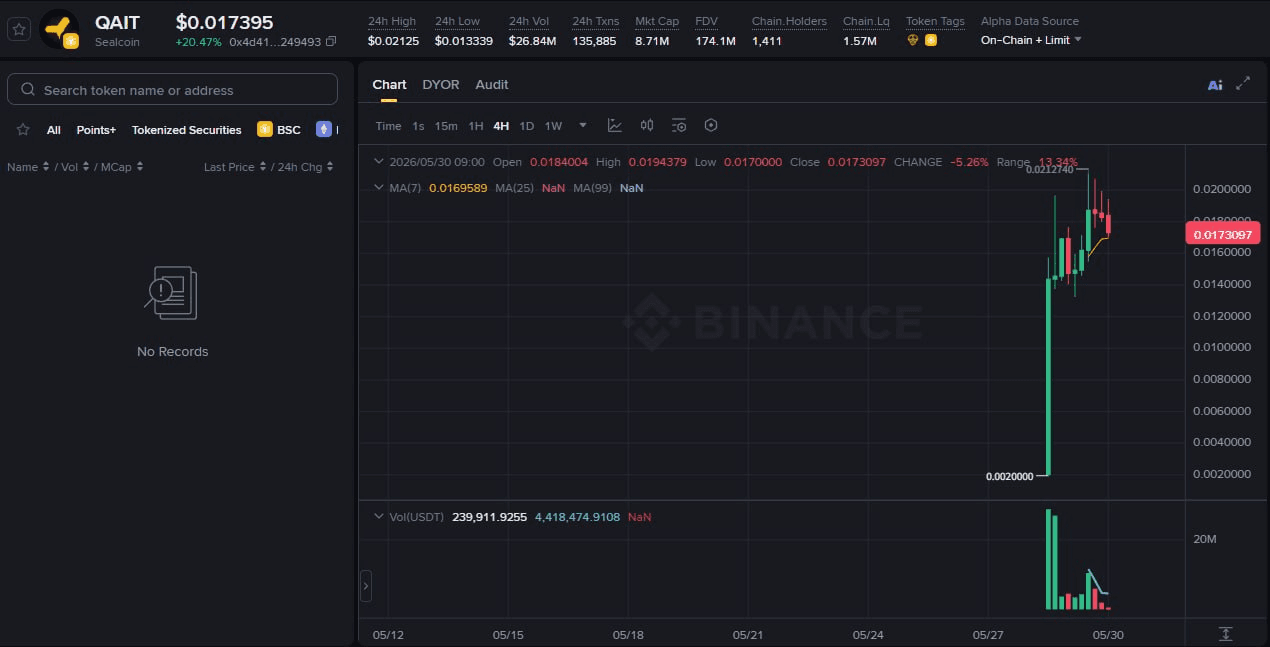This screenshot has width=1270, height=647.
Task: Click the 05/27 date on time axis
Action: click(x=988, y=635)
